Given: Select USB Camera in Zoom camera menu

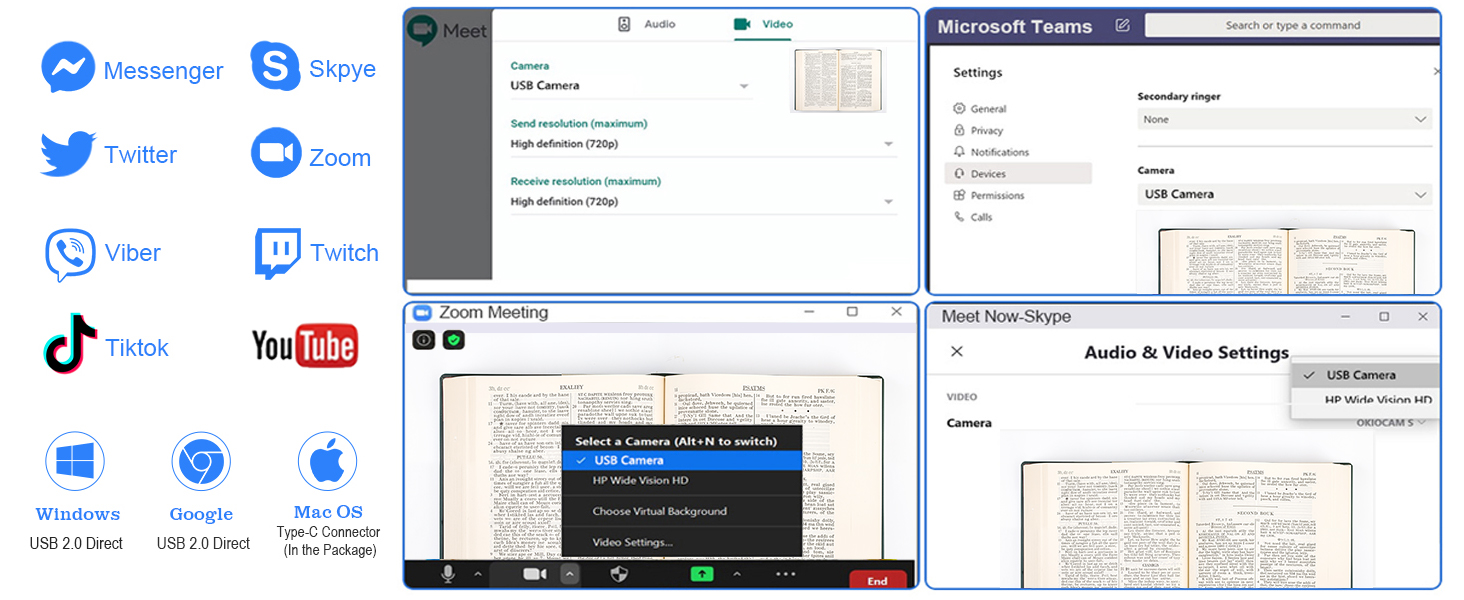Looking at the screenshot, I should click(682, 461).
